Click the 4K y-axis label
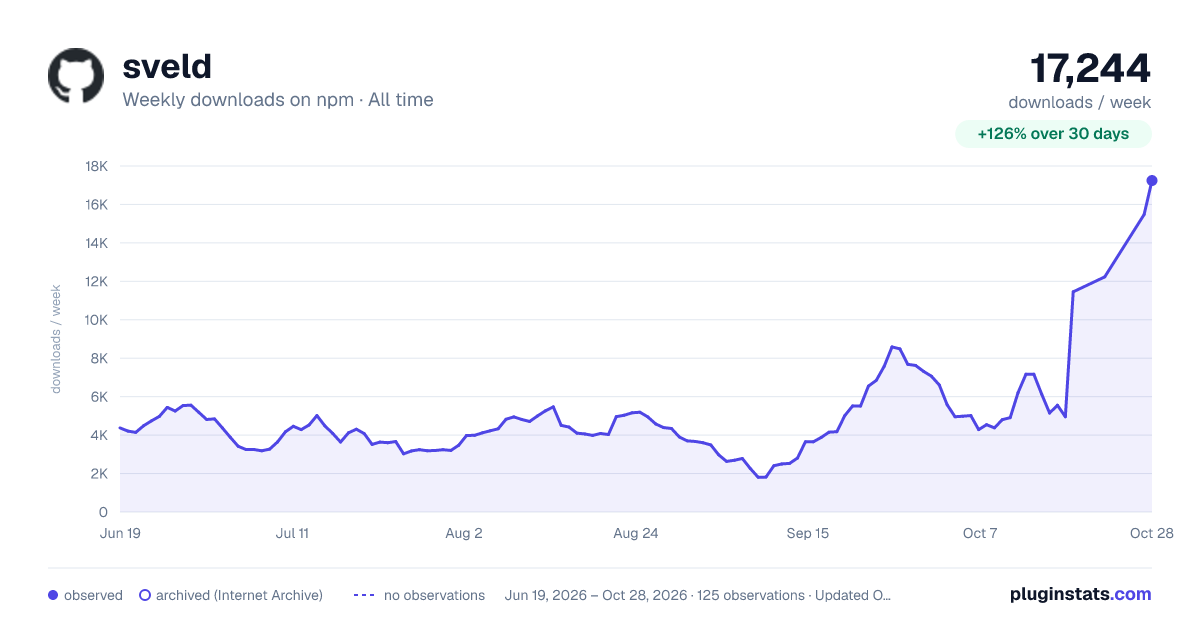Screen dimensions: 1200x630 click(100, 435)
